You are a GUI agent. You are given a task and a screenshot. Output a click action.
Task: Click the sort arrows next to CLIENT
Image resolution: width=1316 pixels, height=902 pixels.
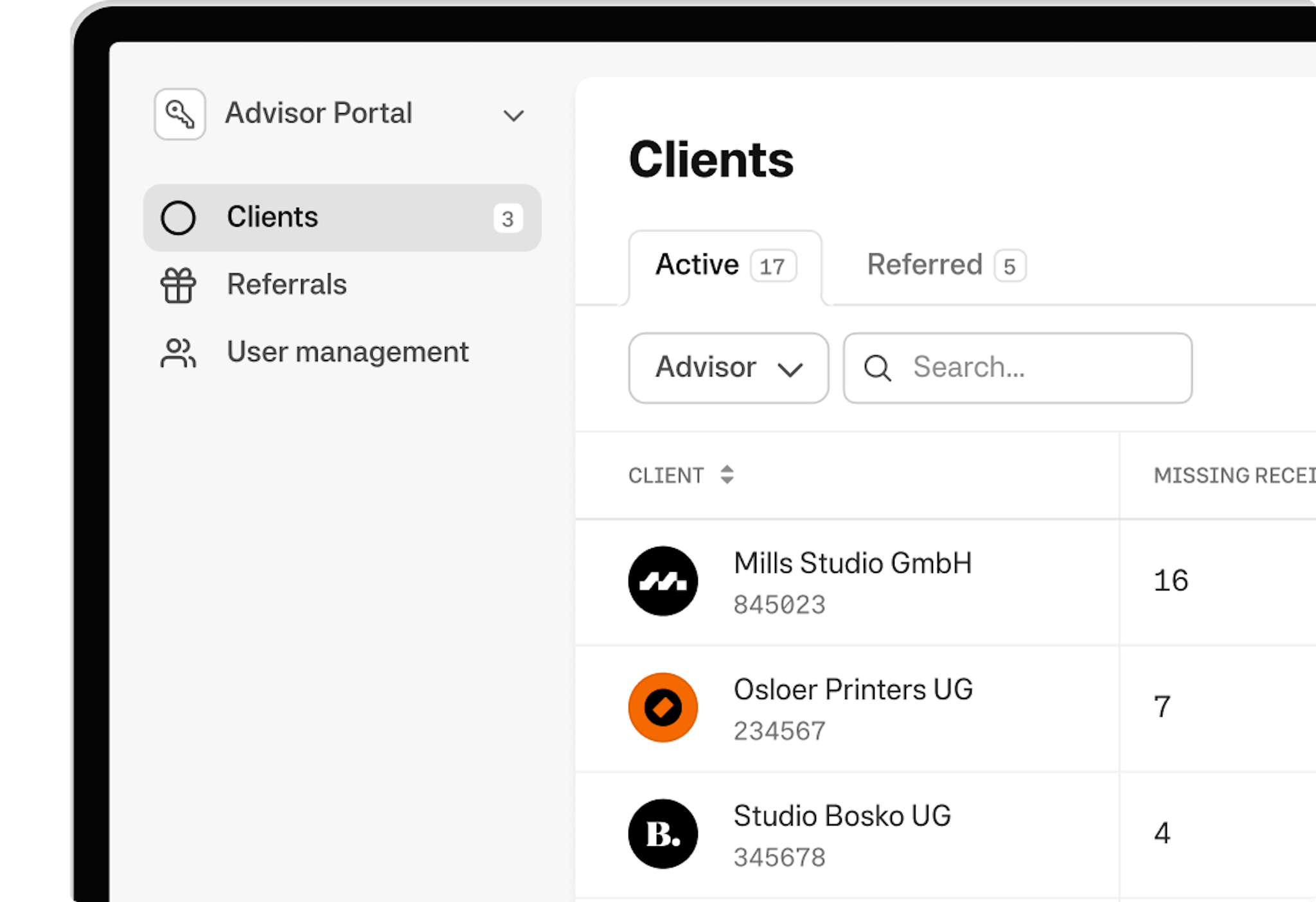727,475
